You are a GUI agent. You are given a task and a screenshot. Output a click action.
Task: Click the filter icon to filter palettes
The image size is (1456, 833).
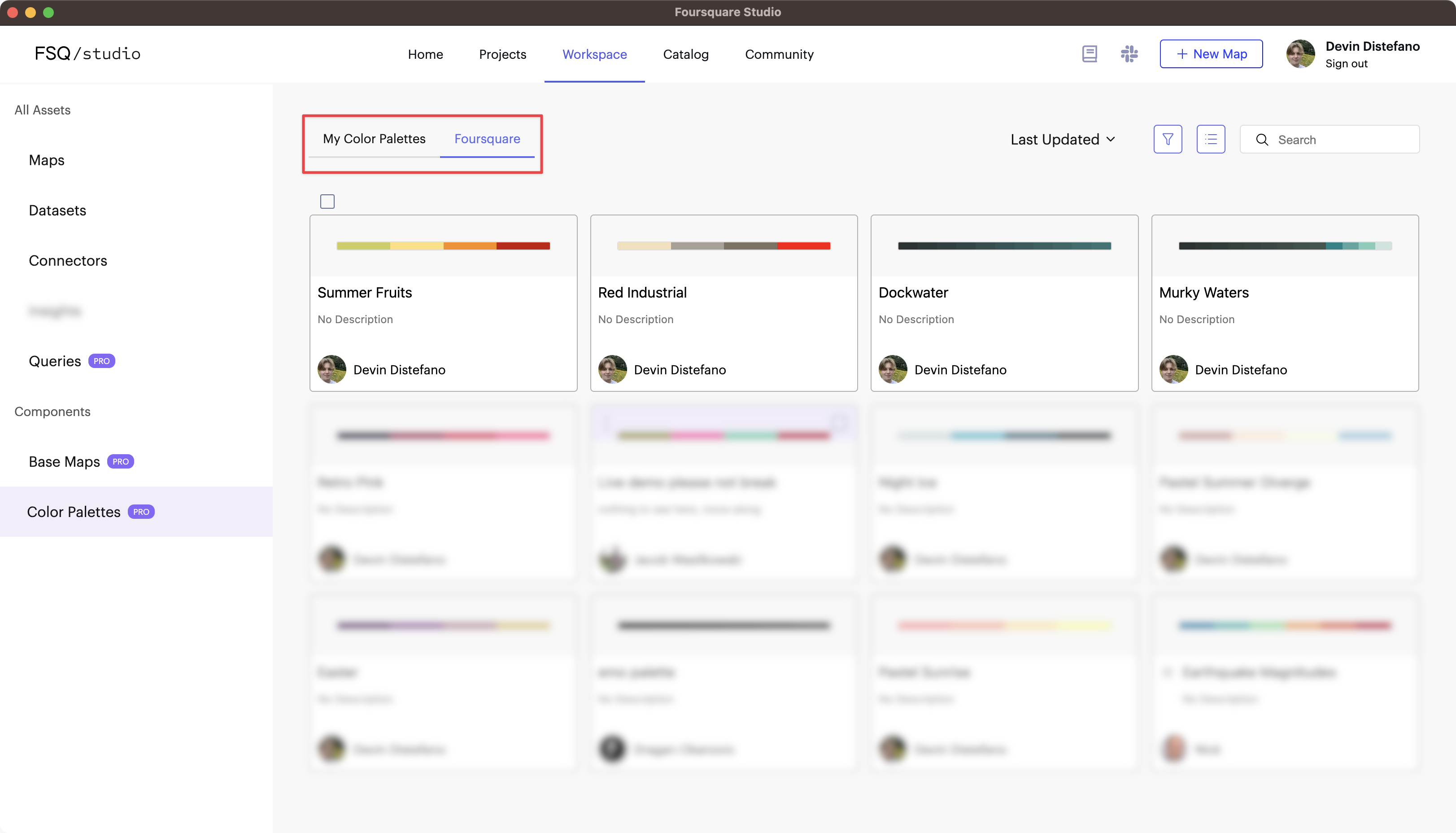point(1167,139)
